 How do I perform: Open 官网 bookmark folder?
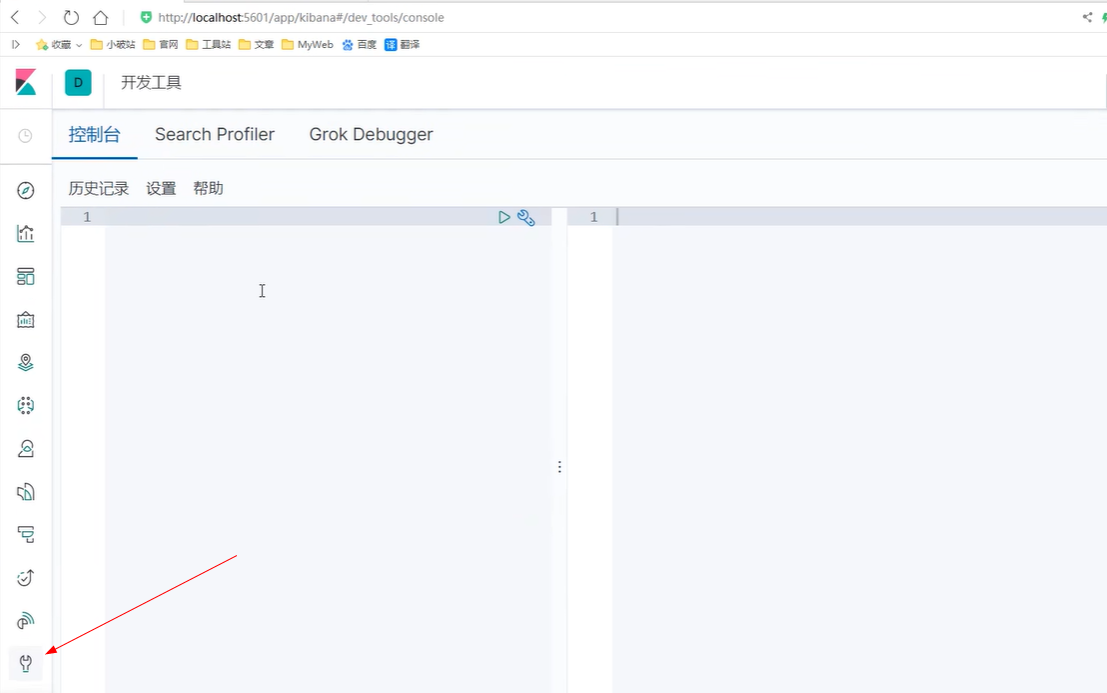pyautogui.click(x=160, y=44)
